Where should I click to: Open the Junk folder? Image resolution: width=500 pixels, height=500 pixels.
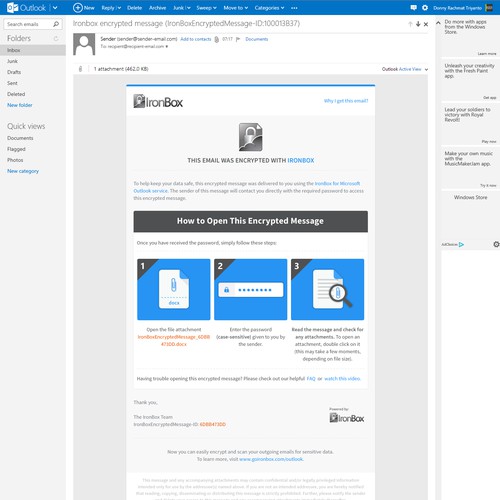click(12, 61)
